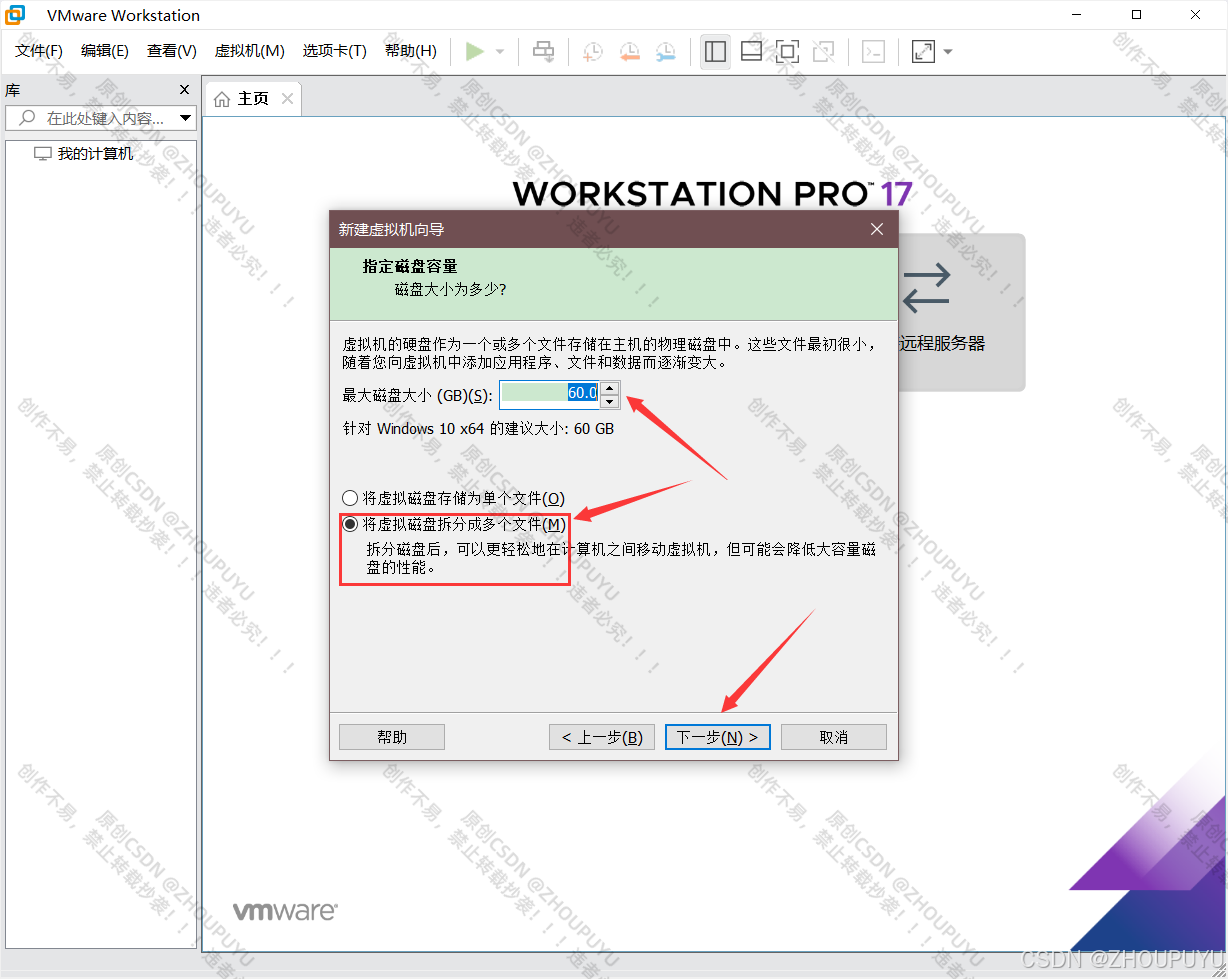Click the 取消 cancel button
Screen dimensions: 1228x979
coord(834,737)
